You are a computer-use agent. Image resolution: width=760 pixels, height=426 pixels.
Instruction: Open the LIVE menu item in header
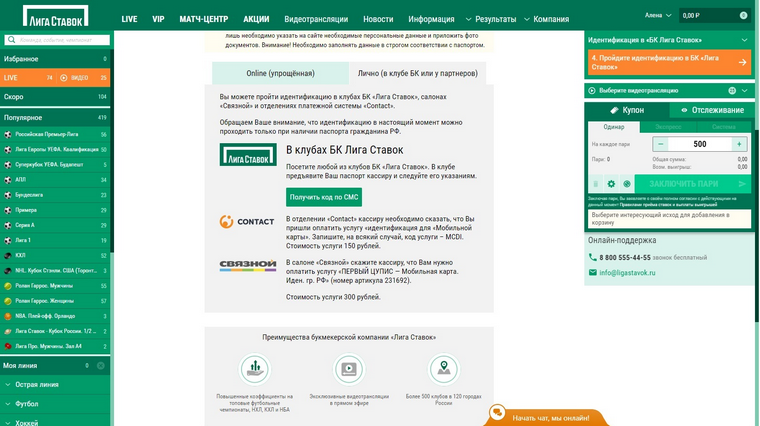(129, 19)
